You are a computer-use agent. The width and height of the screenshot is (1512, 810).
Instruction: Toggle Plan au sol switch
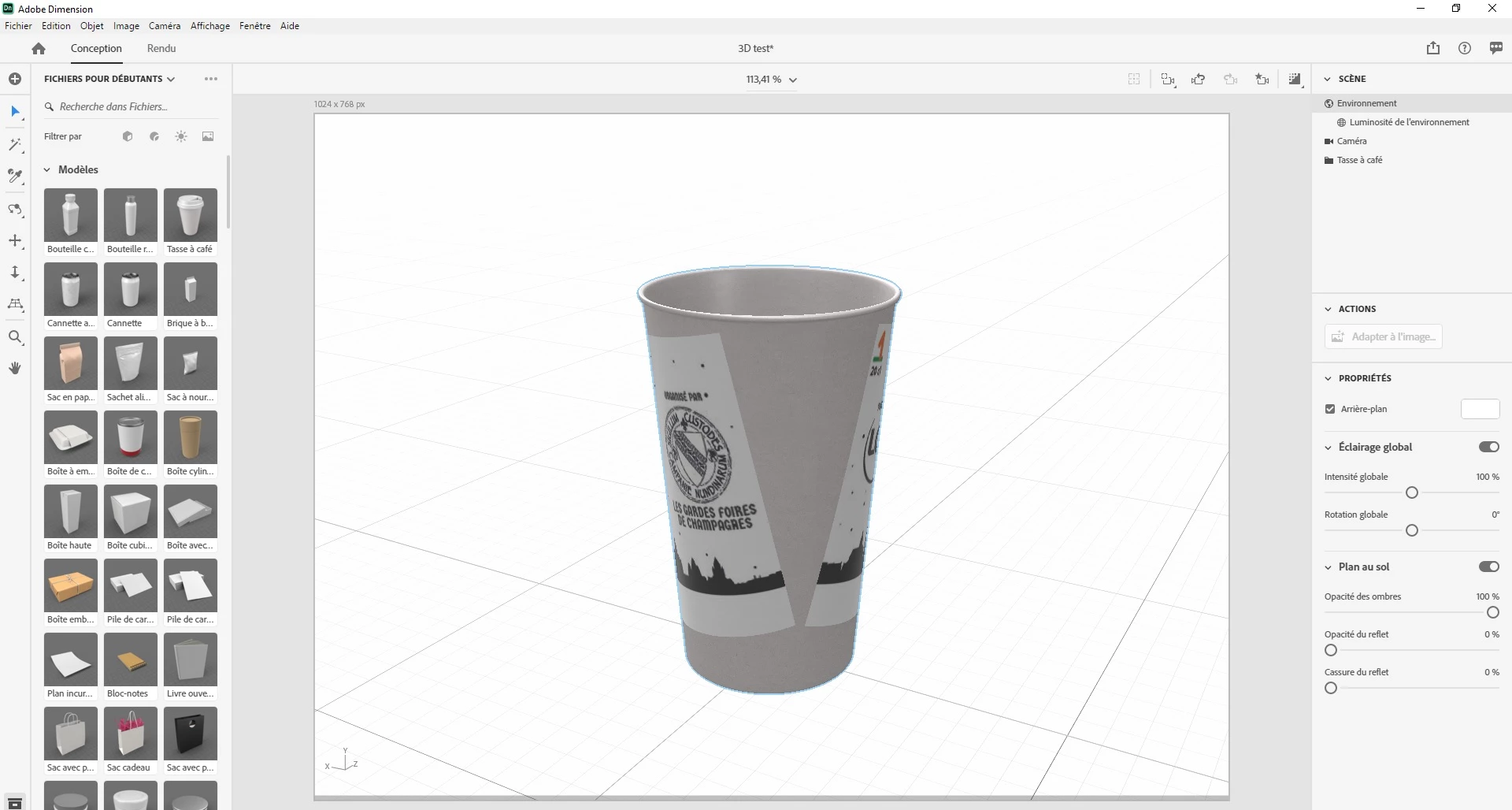tap(1488, 567)
